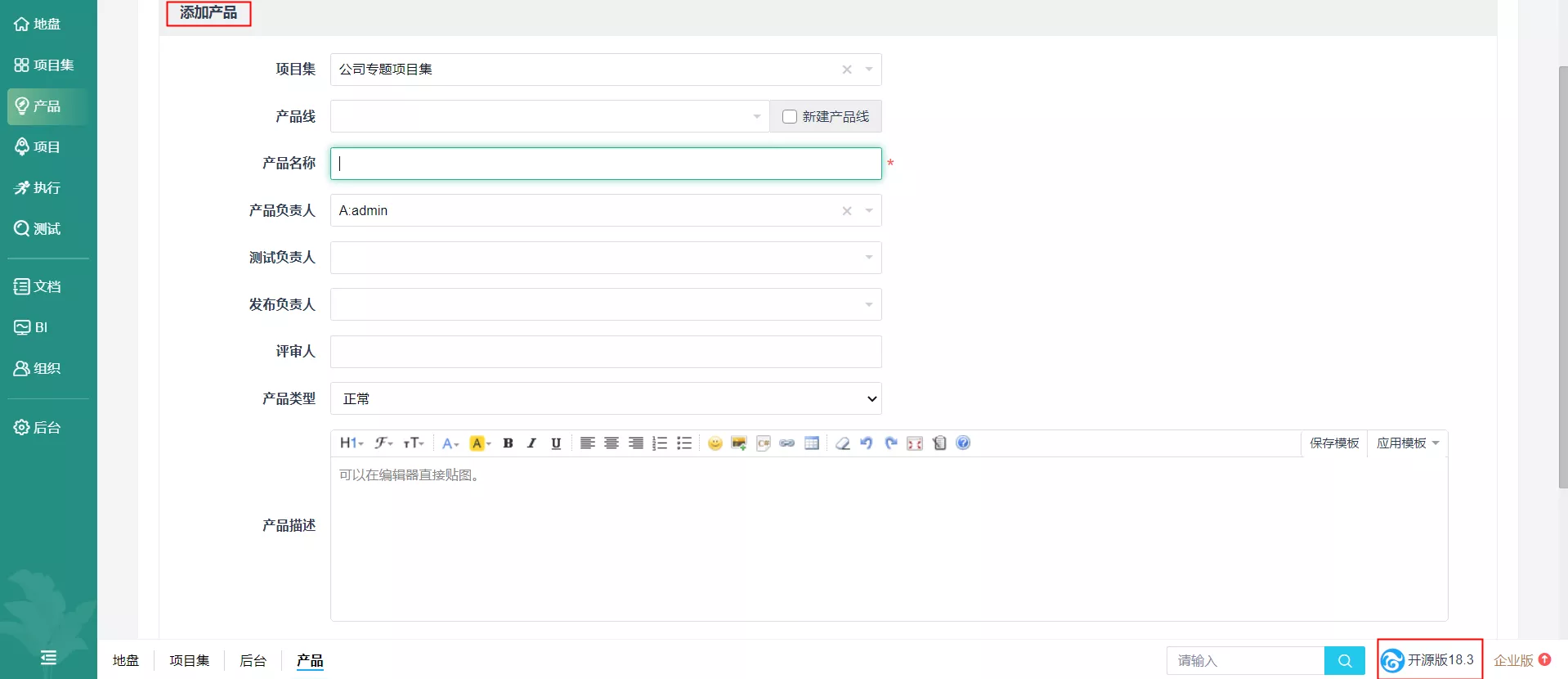Click the 评审人 input field

[x=606, y=352]
